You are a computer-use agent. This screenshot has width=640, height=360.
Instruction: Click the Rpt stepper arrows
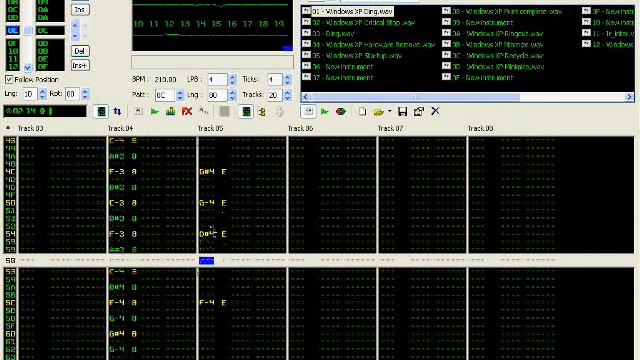coord(85,94)
